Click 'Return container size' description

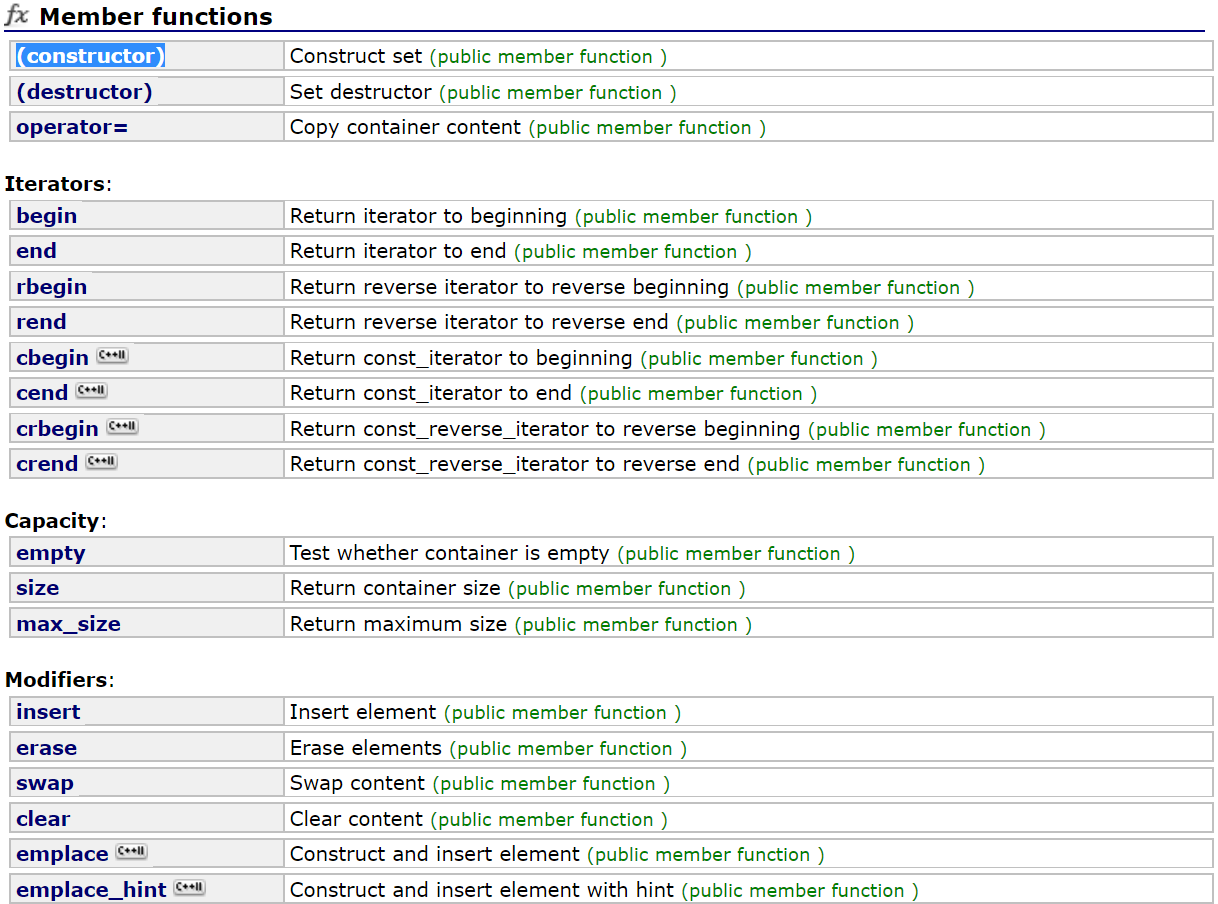(396, 588)
